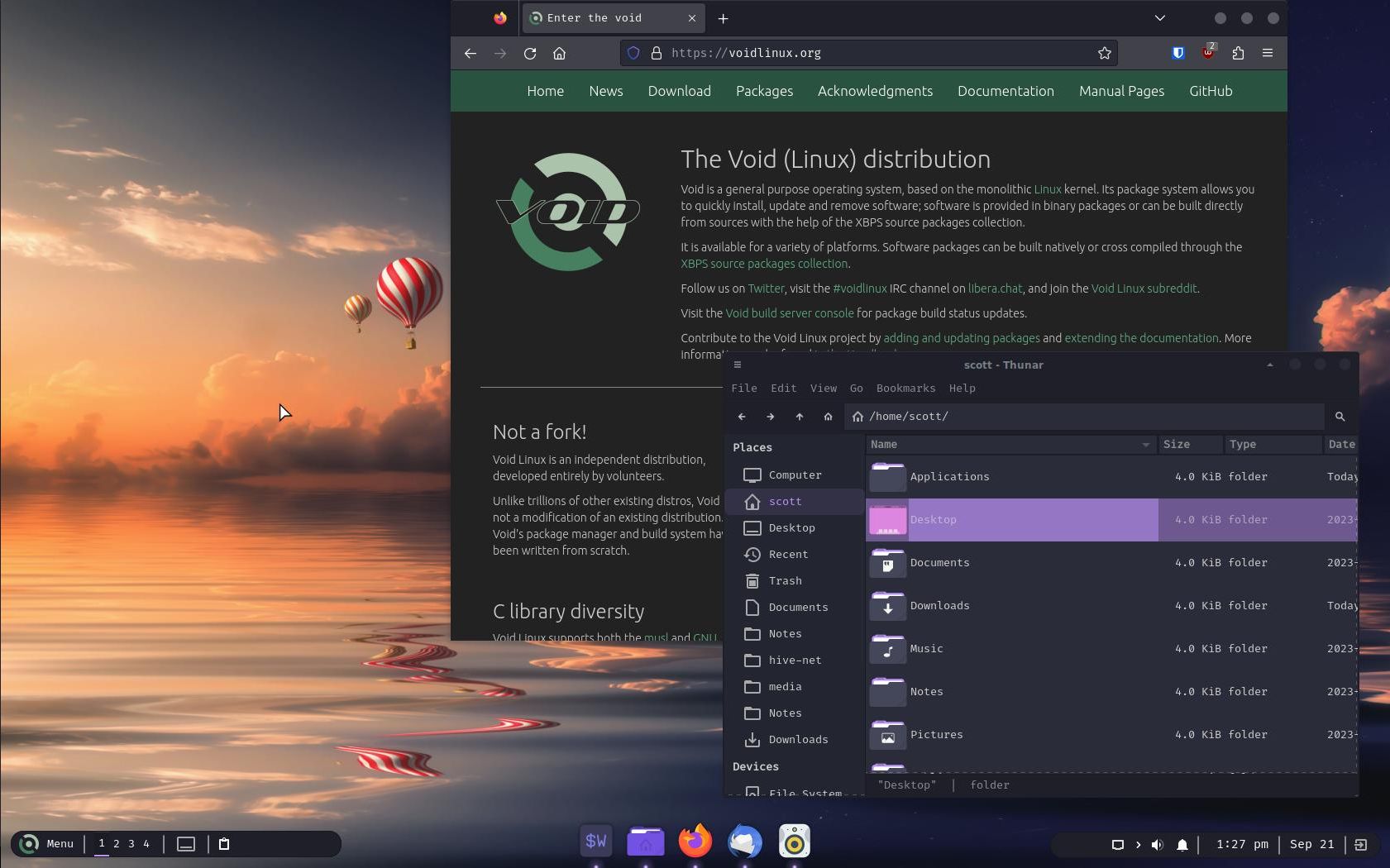Search files in Thunar
This screenshot has height=868, width=1390.
(x=1340, y=417)
